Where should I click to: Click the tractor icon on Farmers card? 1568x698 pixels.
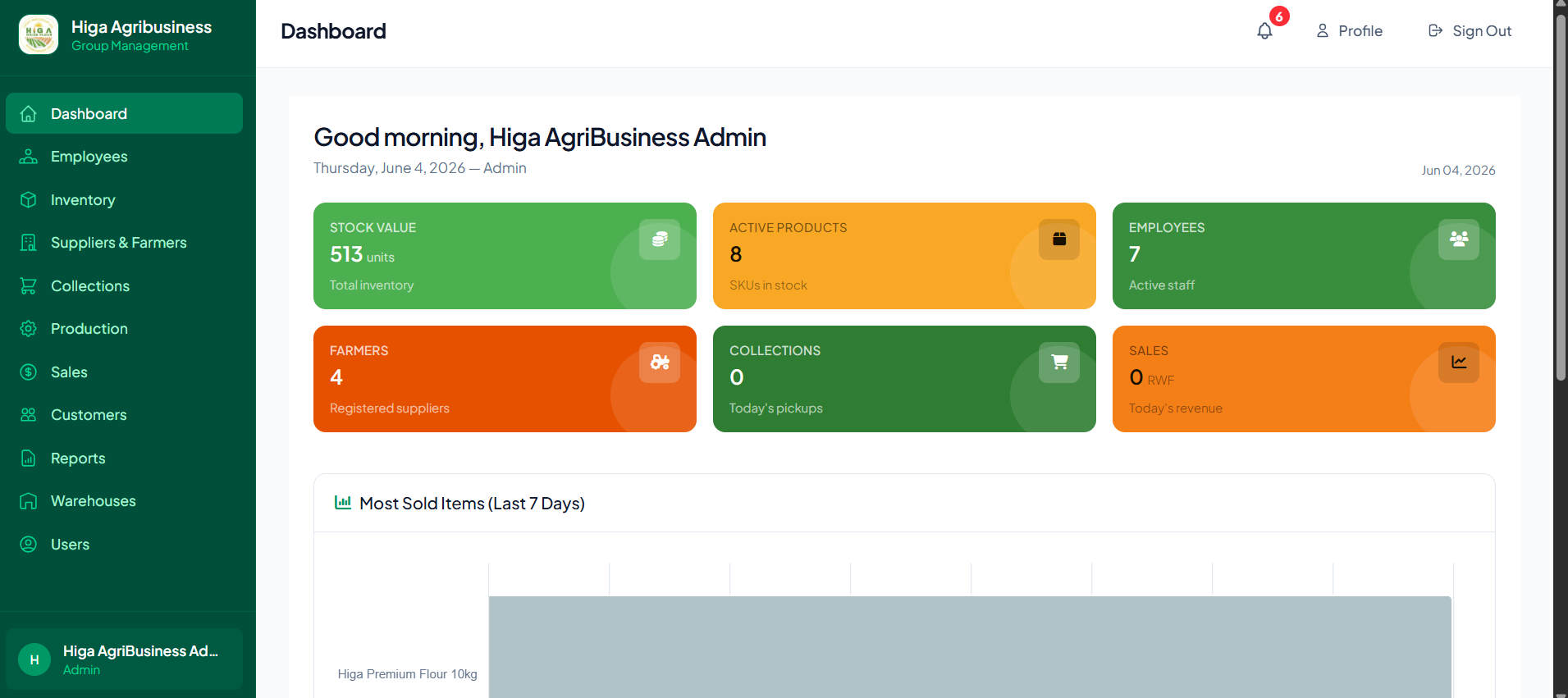660,363
